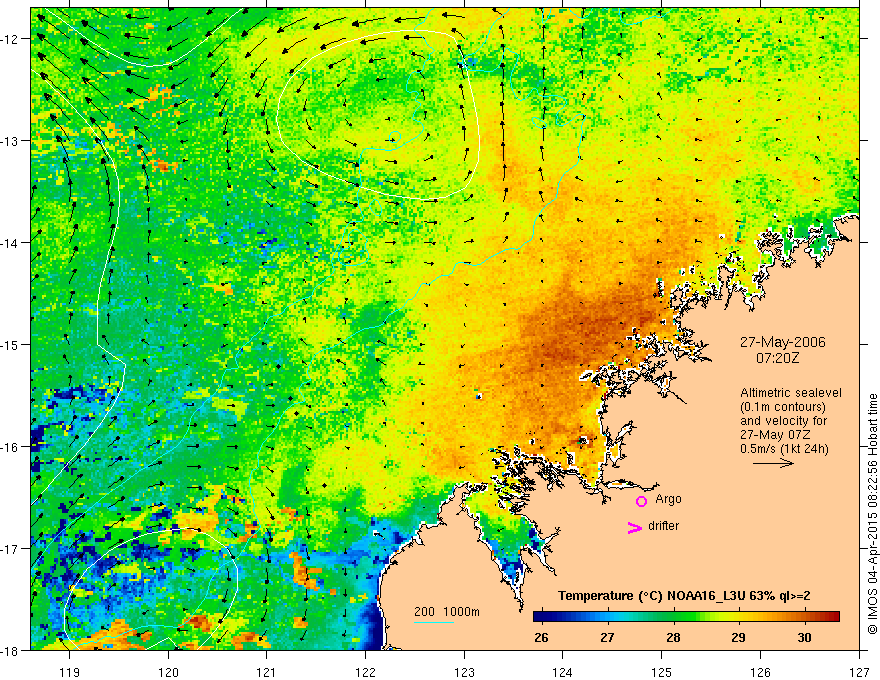Click the 26 label on temperature scale
880x680 pixels.
click(x=541, y=638)
